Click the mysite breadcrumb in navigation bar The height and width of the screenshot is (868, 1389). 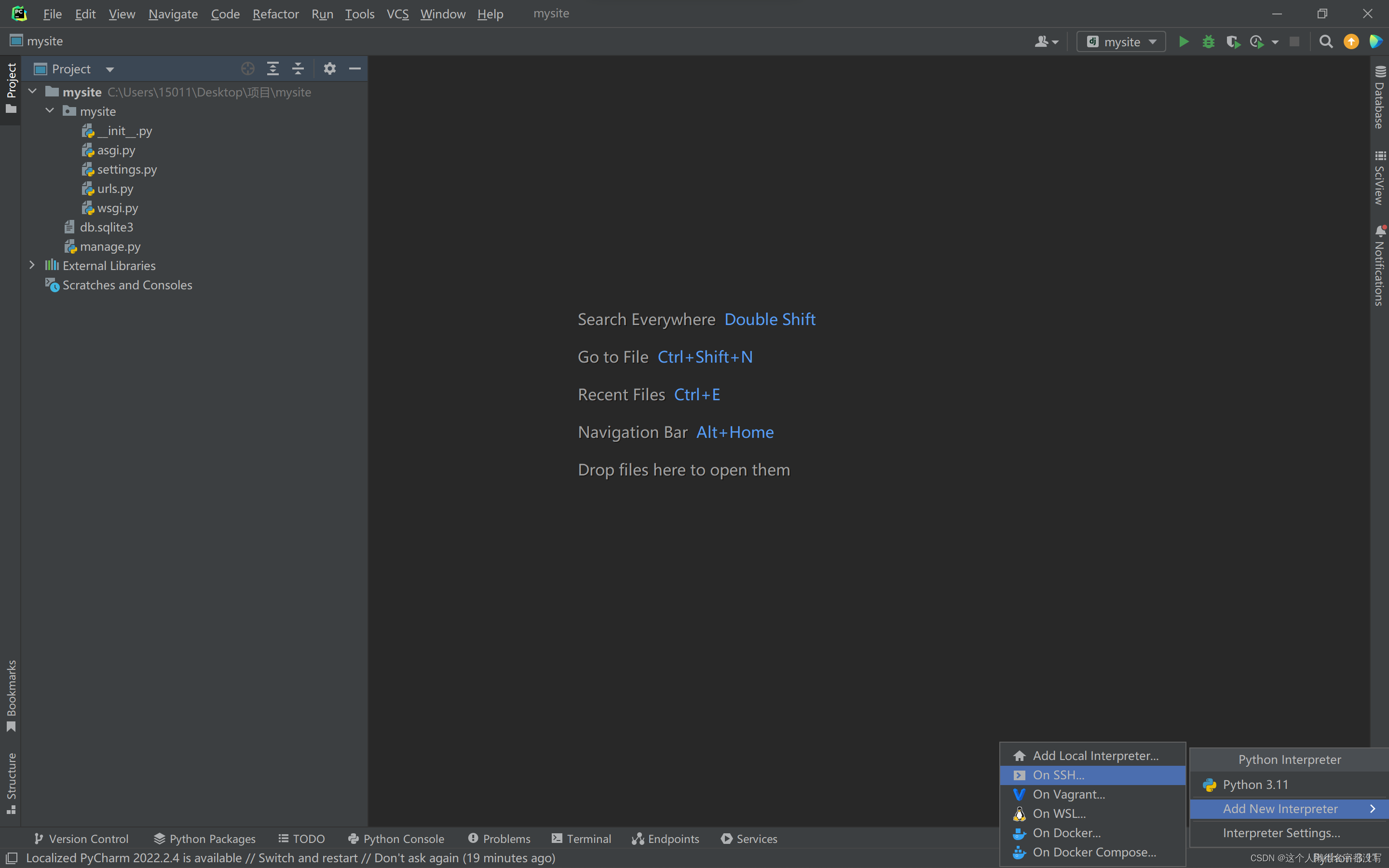click(x=37, y=41)
